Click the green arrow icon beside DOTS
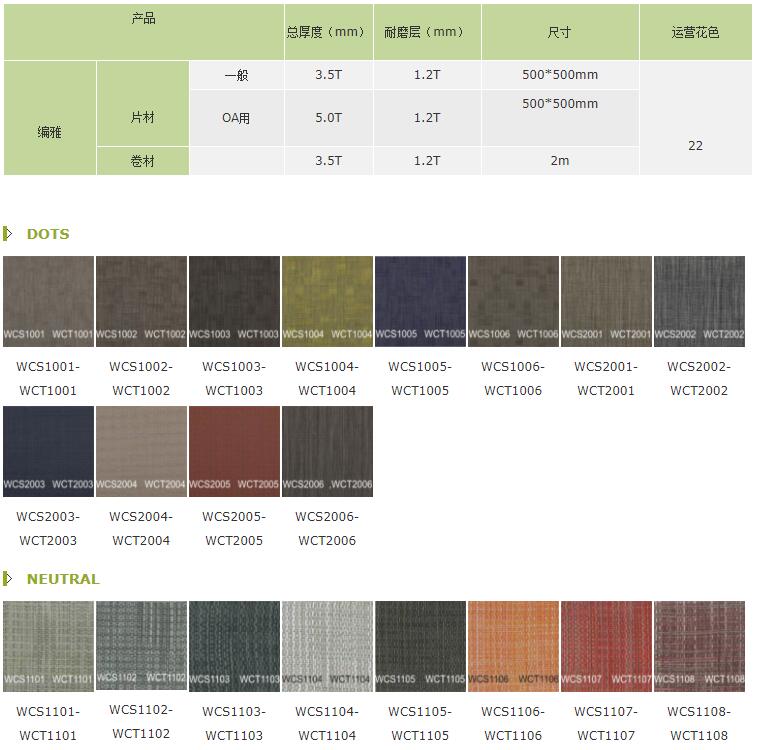The width and height of the screenshot is (770, 750). [x=8, y=234]
